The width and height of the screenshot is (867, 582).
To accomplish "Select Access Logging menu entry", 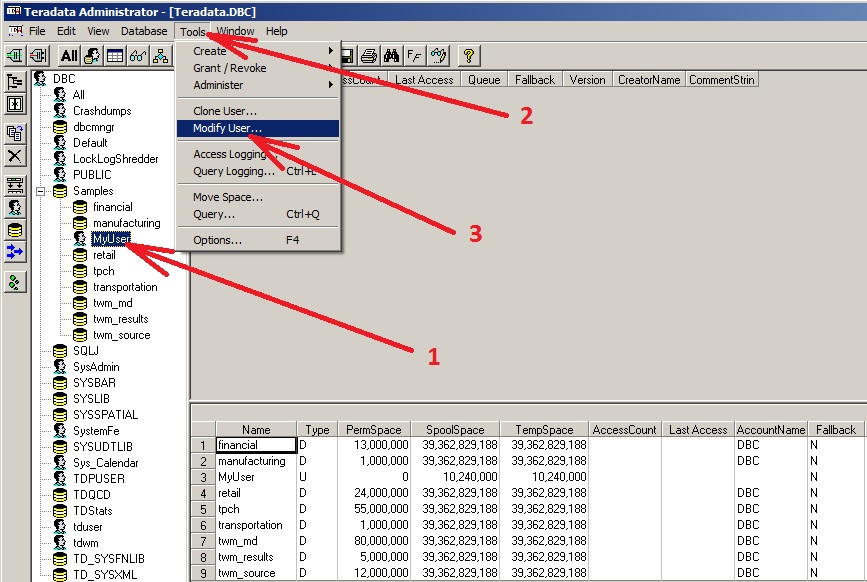I will point(258,154).
